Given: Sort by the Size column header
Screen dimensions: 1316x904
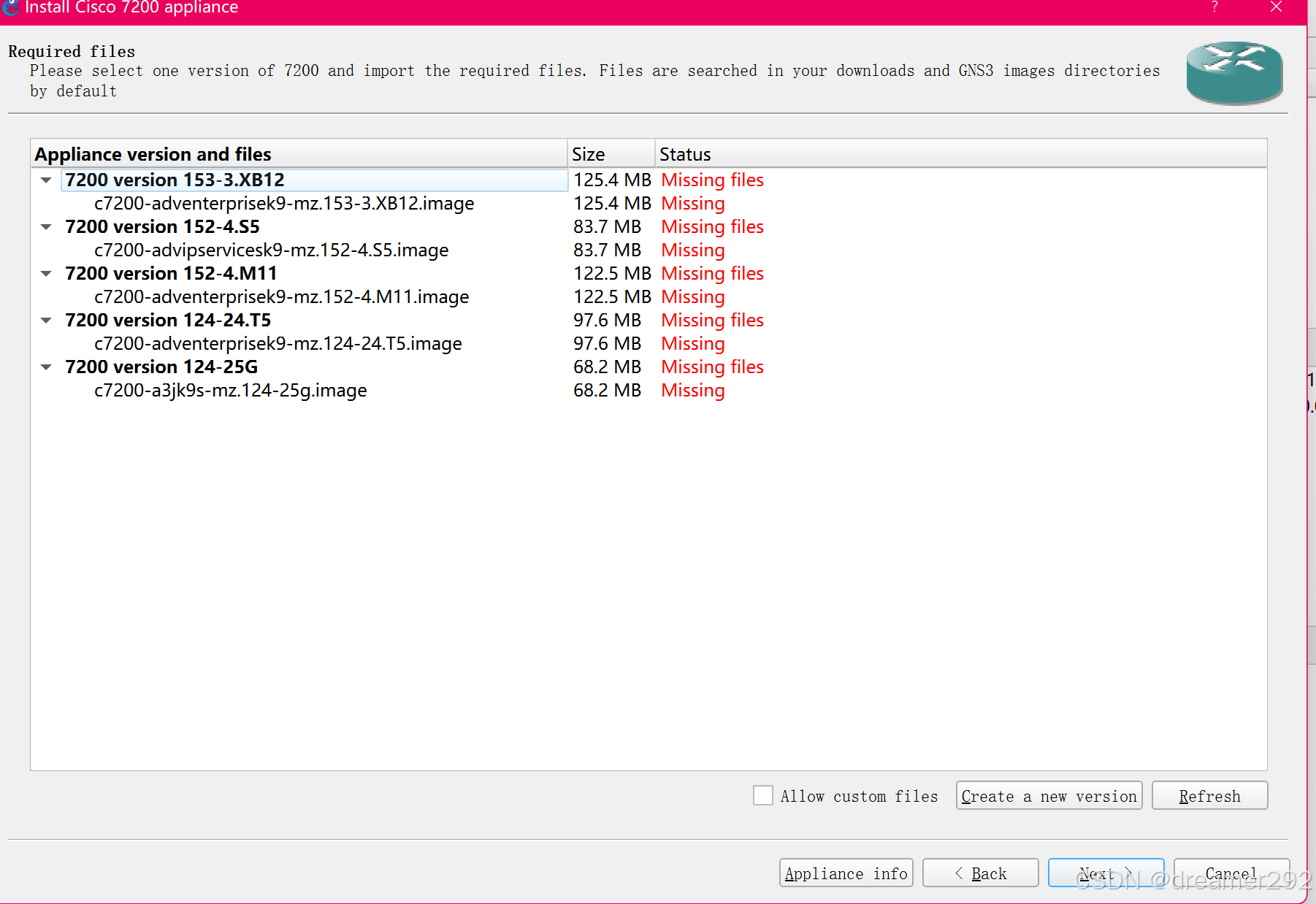Looking at the screenshot, I should coord(611,154).
